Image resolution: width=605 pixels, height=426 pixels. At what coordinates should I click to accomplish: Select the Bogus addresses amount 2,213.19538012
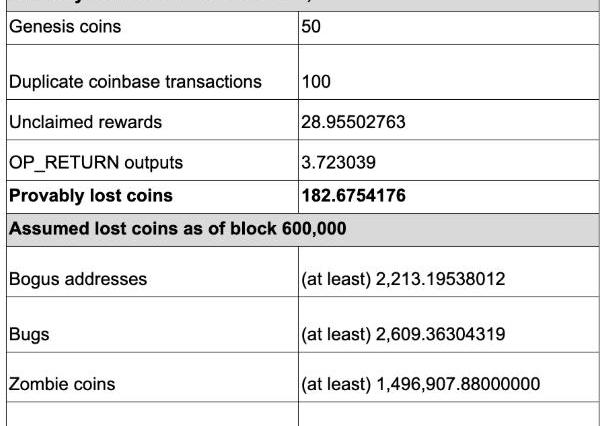point(403,279)
